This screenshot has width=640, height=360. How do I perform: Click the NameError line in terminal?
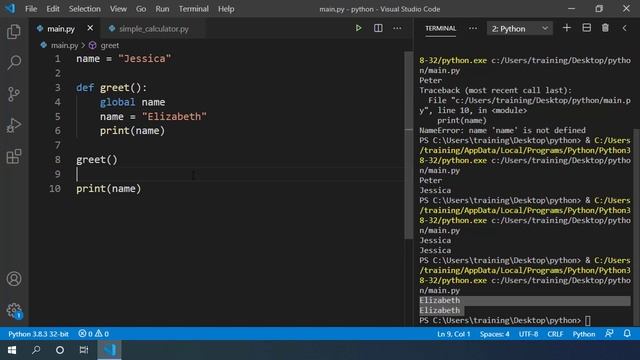502,130
